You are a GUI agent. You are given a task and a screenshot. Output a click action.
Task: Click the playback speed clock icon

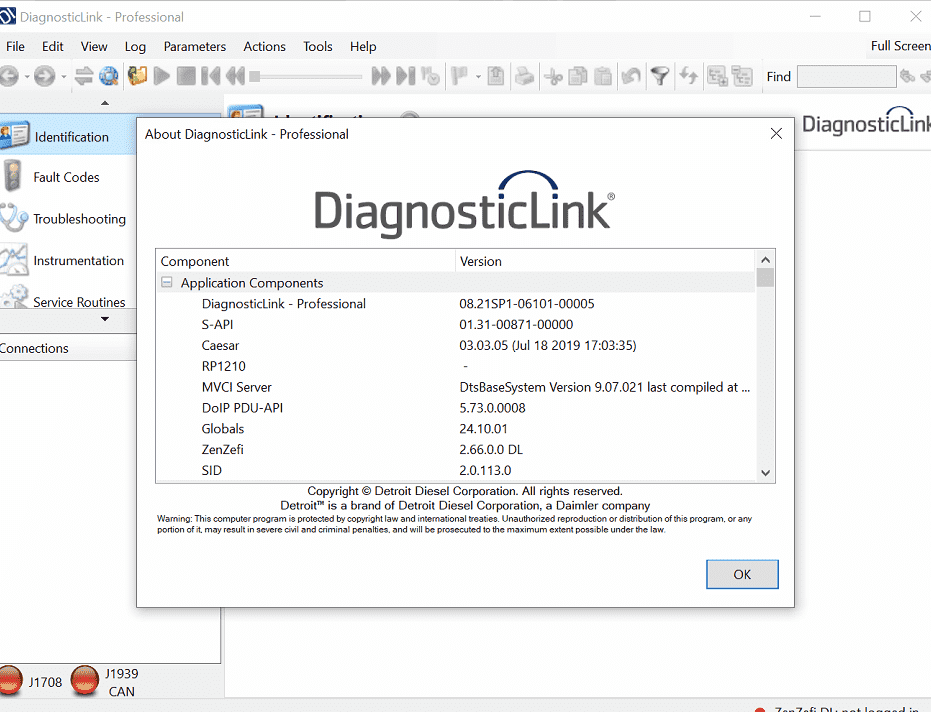[430, 76]
